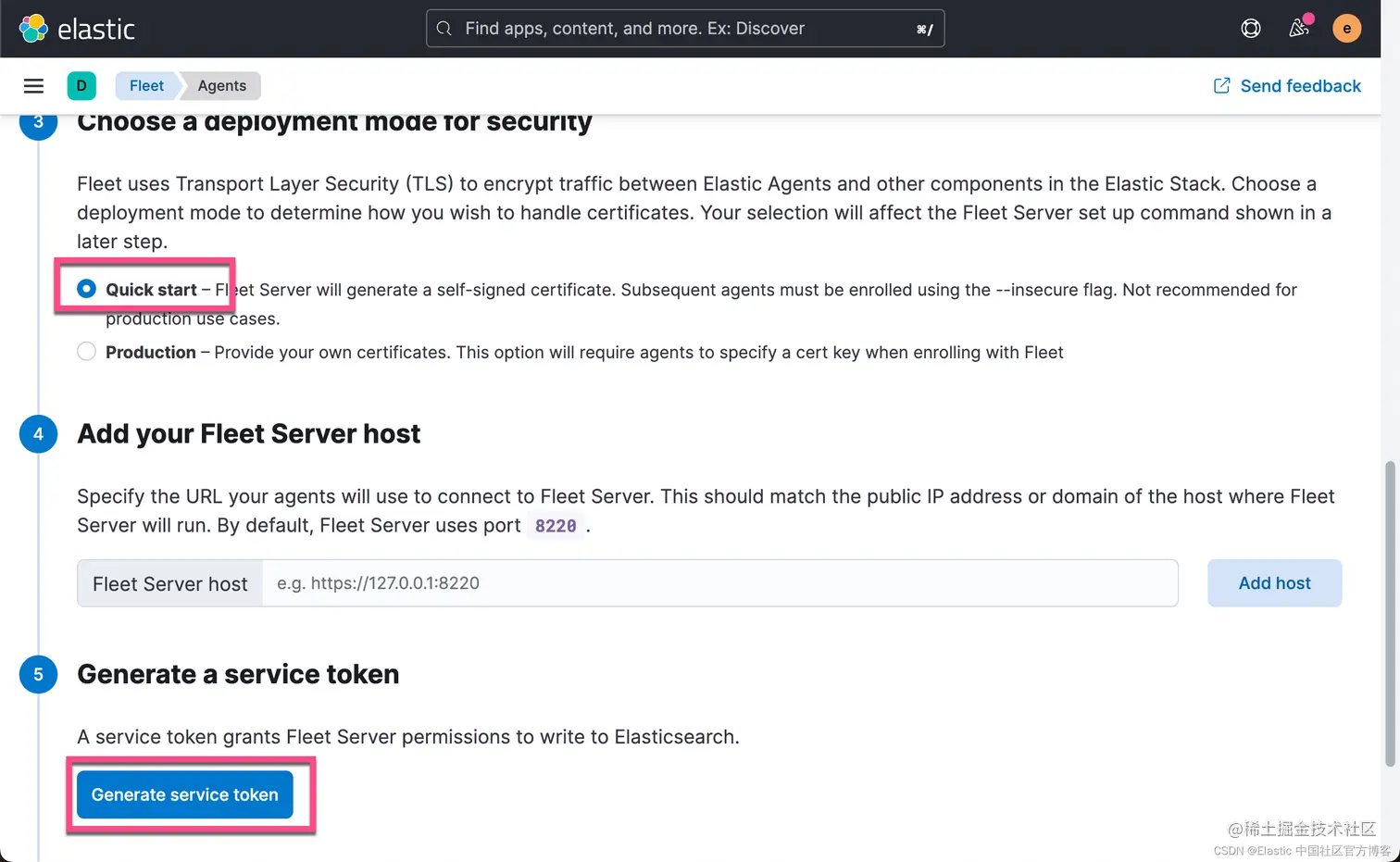This screenshot has width=1400, height=862.
Task: Click the 'elastic' wordmark text
Action: [x=96, y=30]
